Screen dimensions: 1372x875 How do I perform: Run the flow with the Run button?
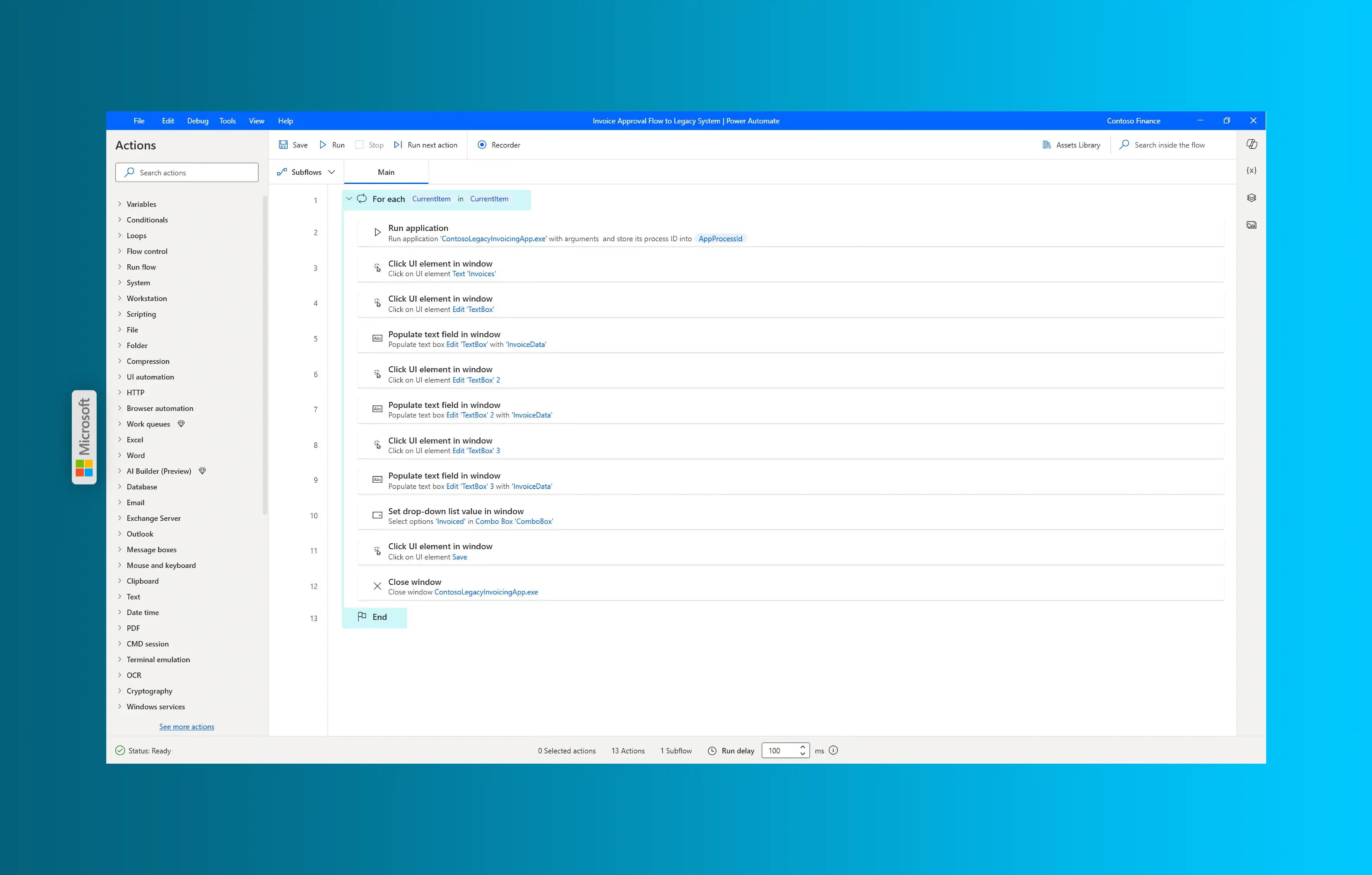click(x=331, y=145)
